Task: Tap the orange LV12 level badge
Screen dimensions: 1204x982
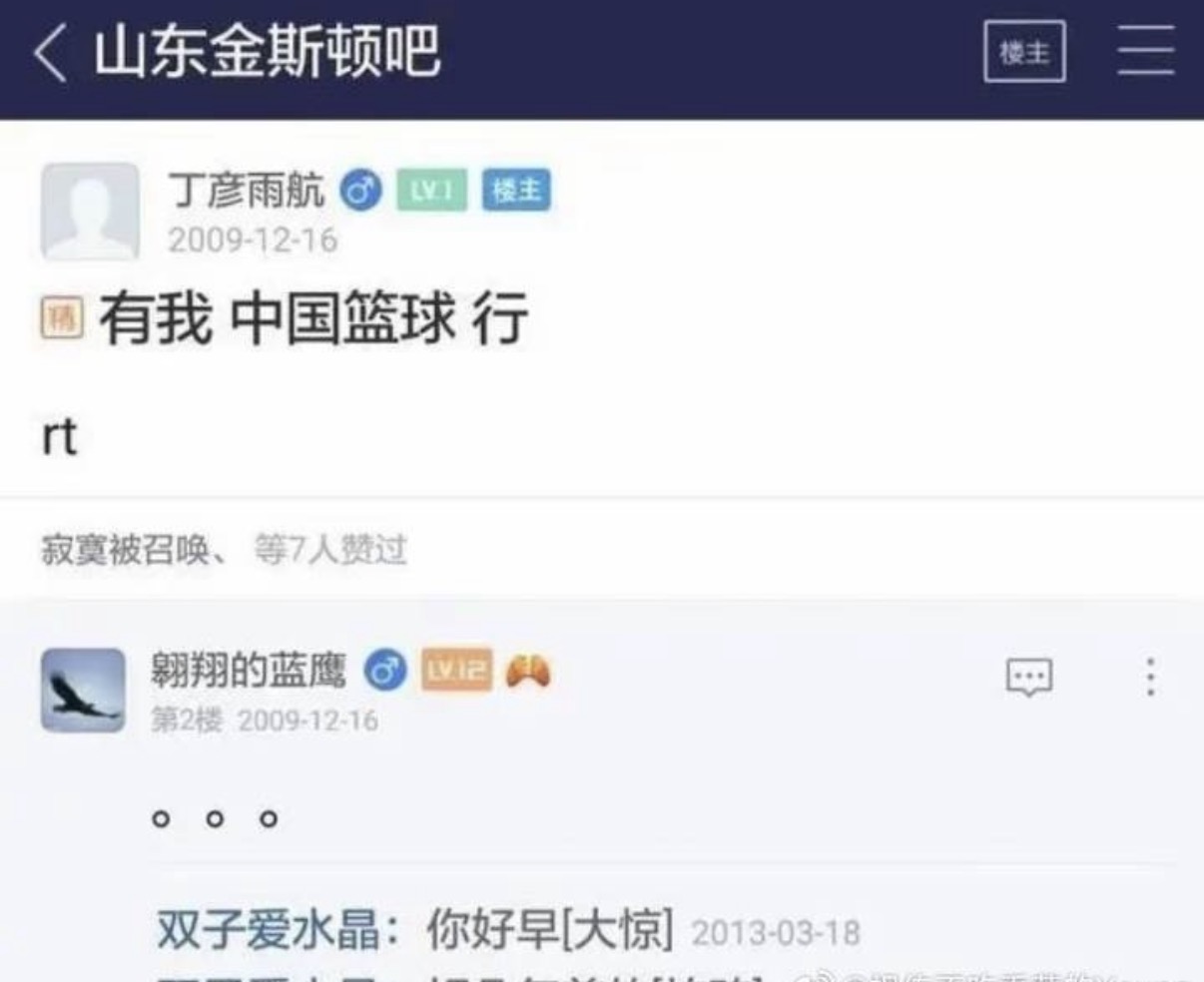Action: (456, 670)
